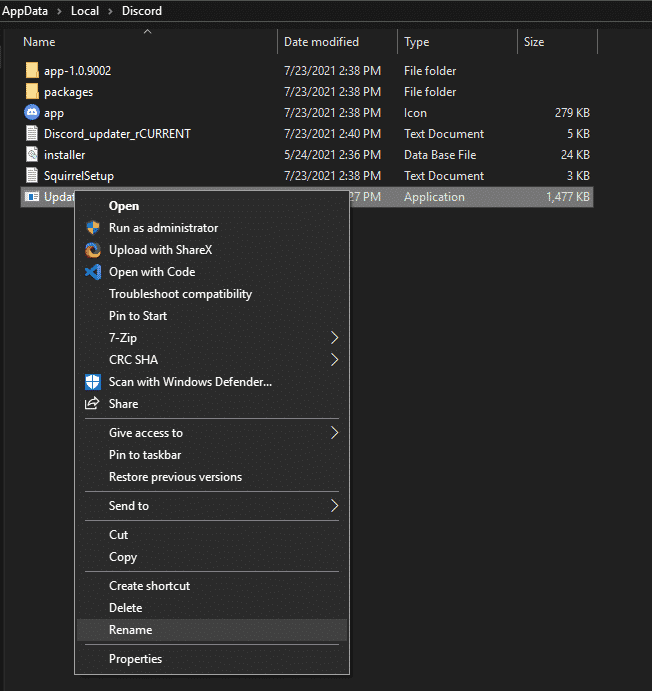
Task: Click the Update application file icon
Action: 32,197
